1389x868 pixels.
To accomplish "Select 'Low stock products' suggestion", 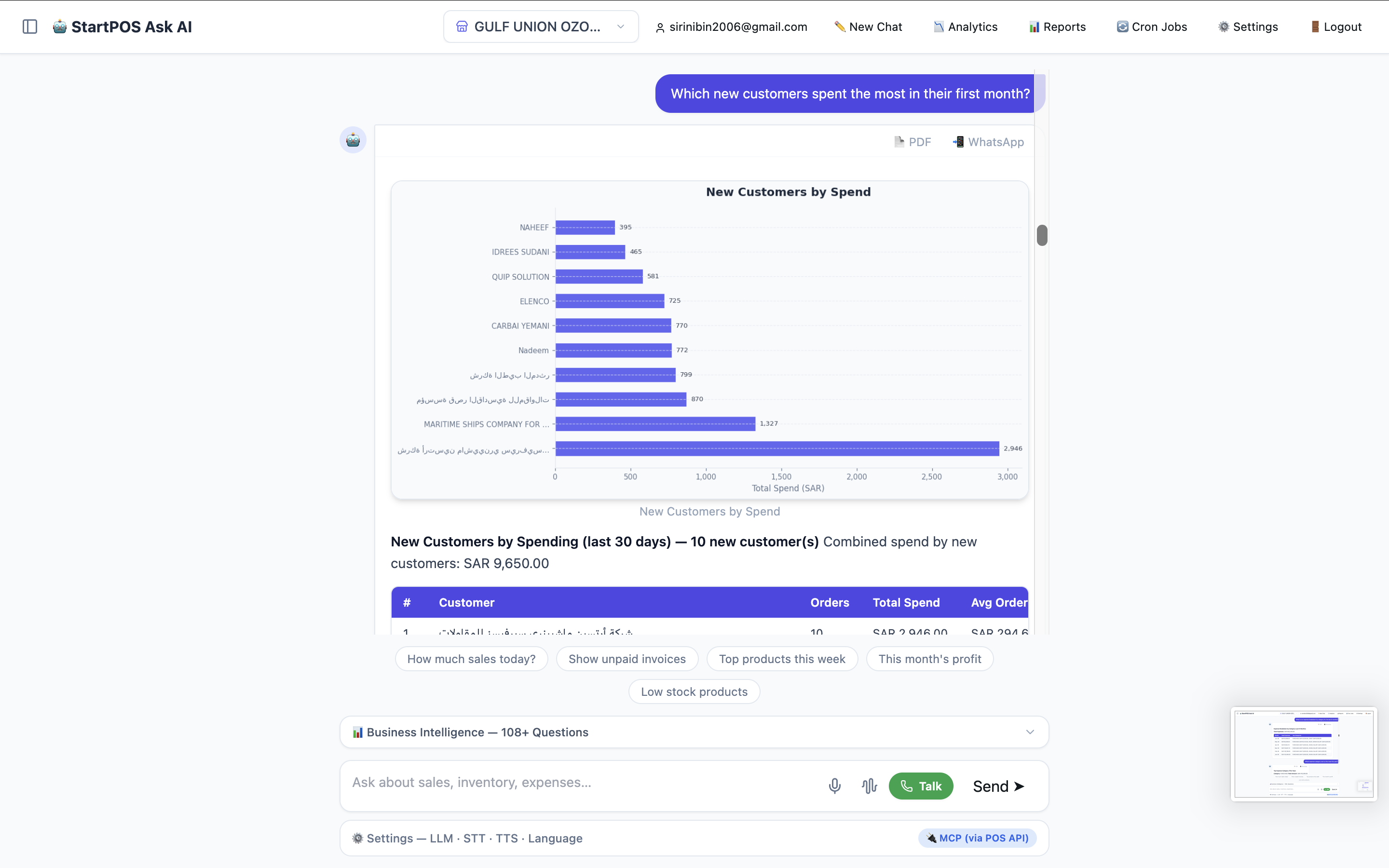I will 694,692.
